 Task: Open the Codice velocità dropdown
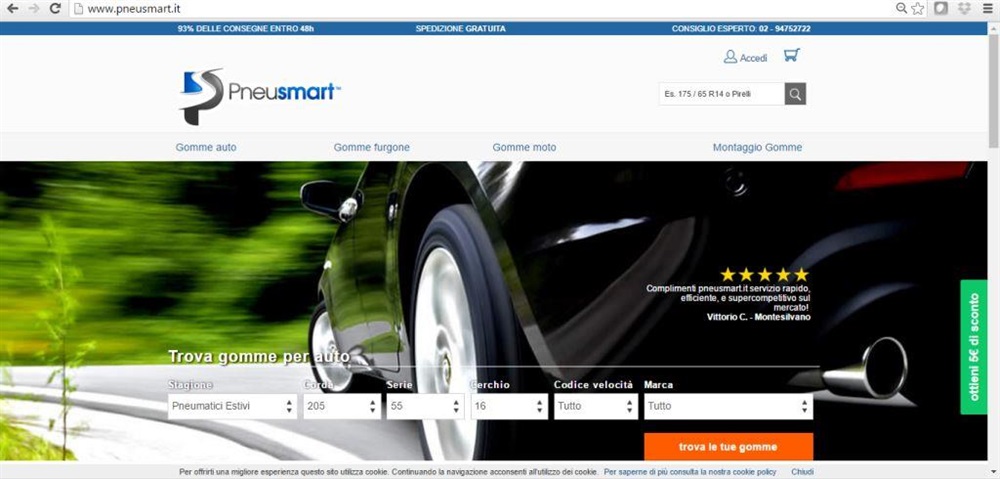pyautogui.click(x=596, y=406)
